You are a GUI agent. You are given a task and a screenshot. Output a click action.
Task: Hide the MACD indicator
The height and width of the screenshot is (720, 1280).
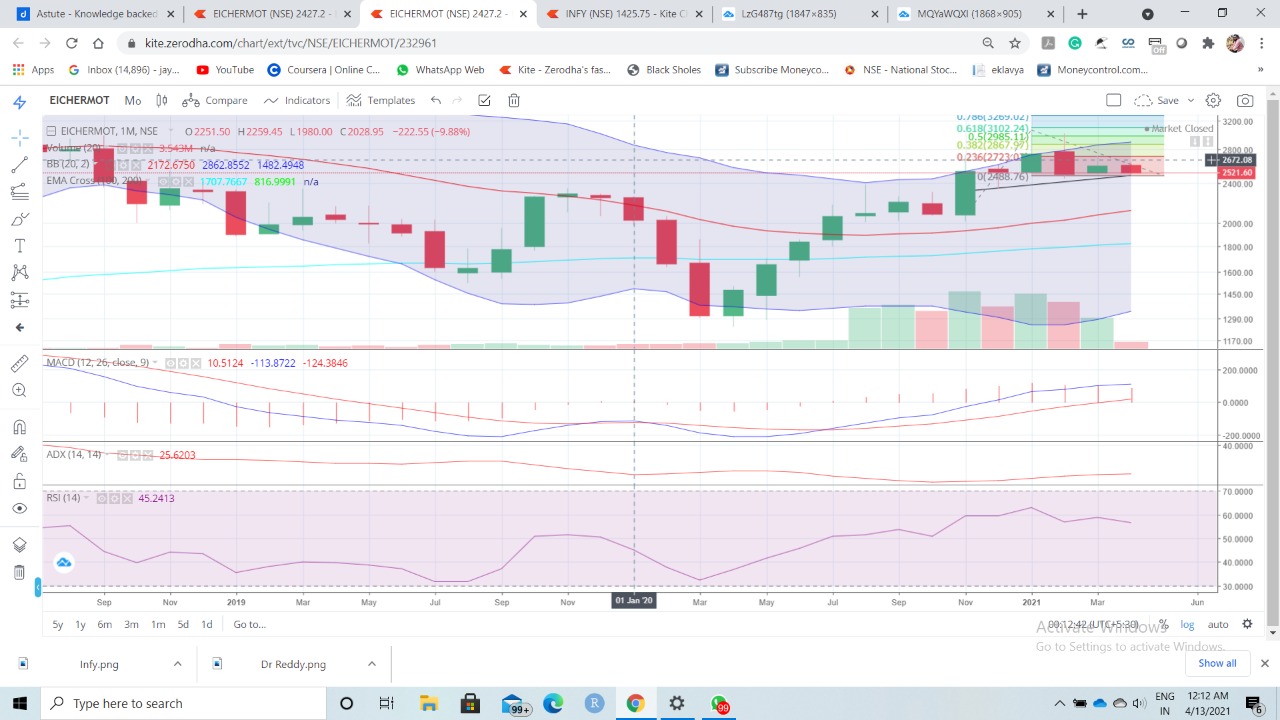click(x=172, y=363)
